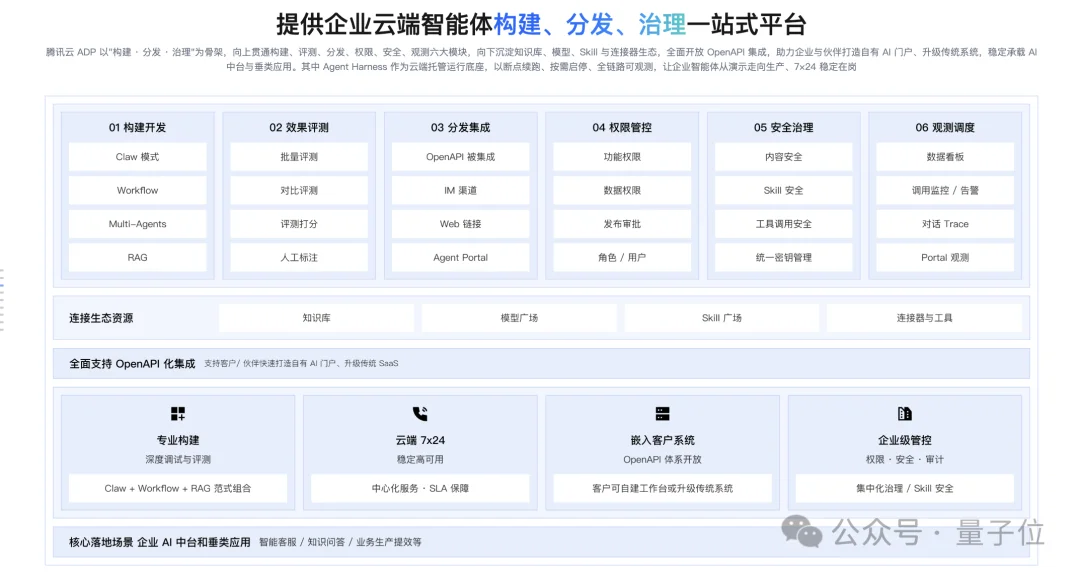Screen dimensions: 1080x576
Task: Click the 权限 · 安全 · 审计 subtitle
Action: tap(904, 460)
